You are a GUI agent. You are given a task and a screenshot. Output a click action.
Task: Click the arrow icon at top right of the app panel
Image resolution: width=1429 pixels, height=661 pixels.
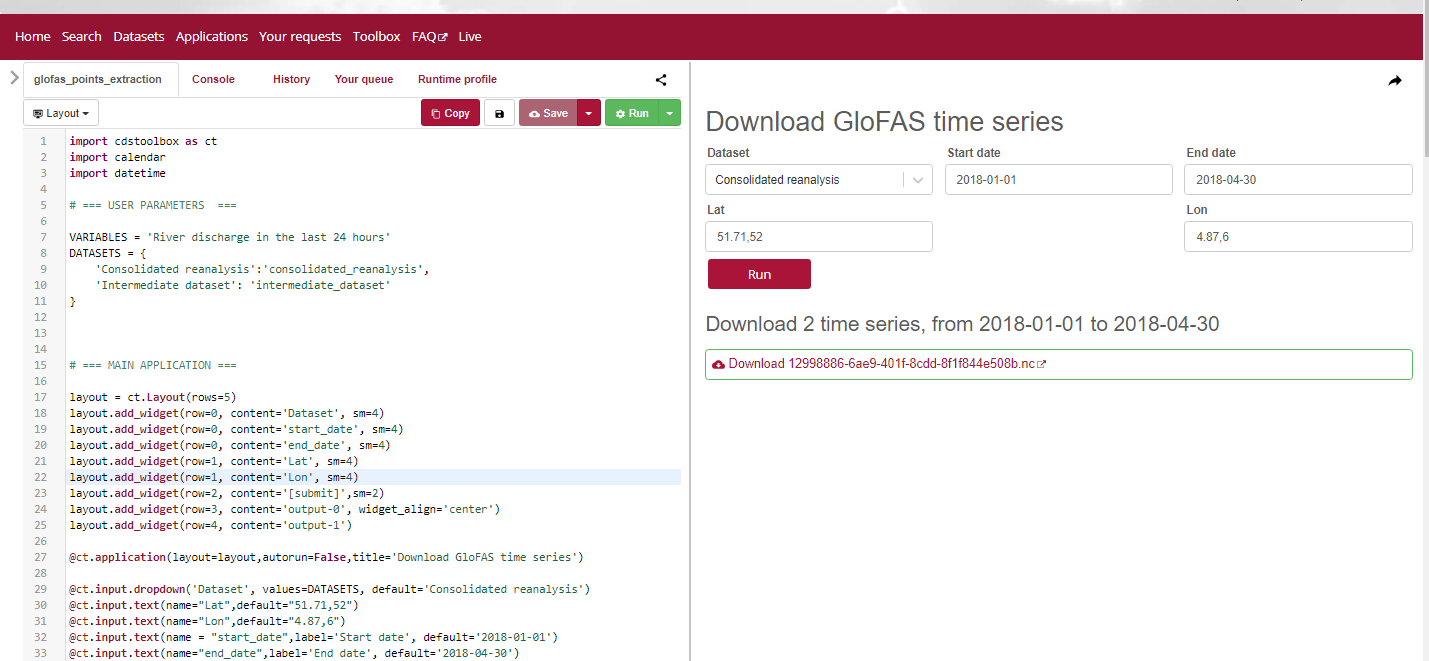coord(1395,81)
